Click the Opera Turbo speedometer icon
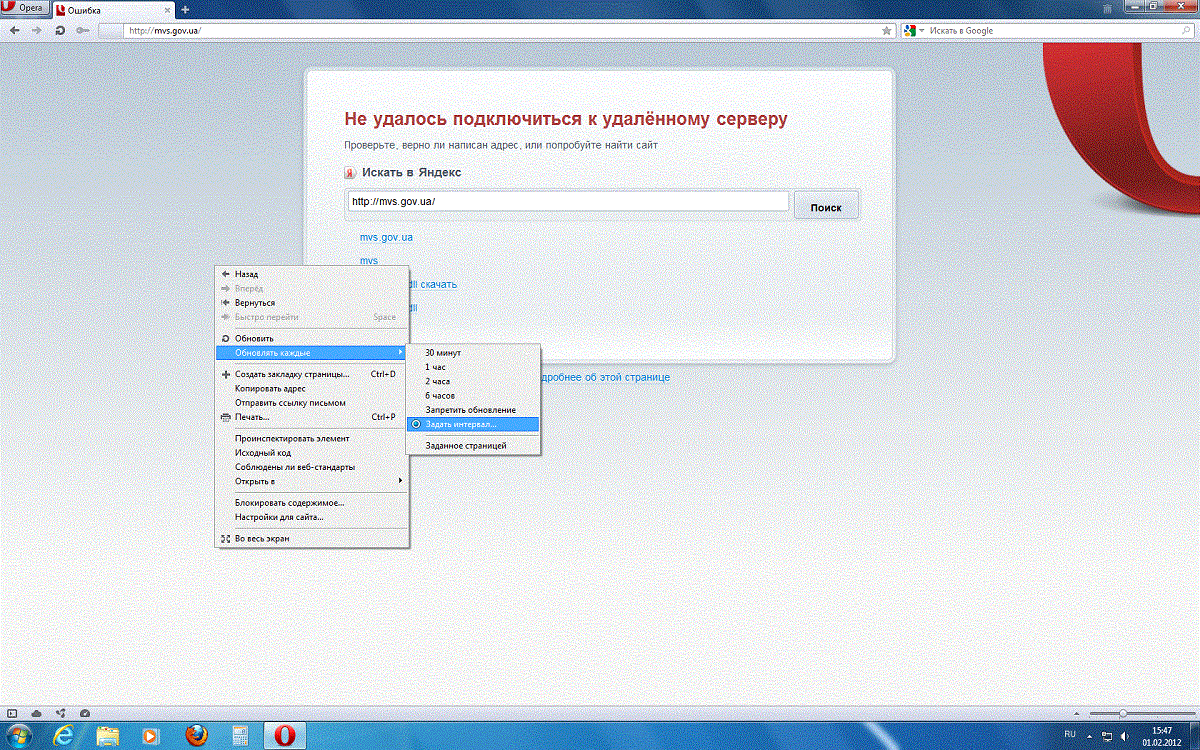The width and height of the screenshot is (1200, 750). click(85, 713)
